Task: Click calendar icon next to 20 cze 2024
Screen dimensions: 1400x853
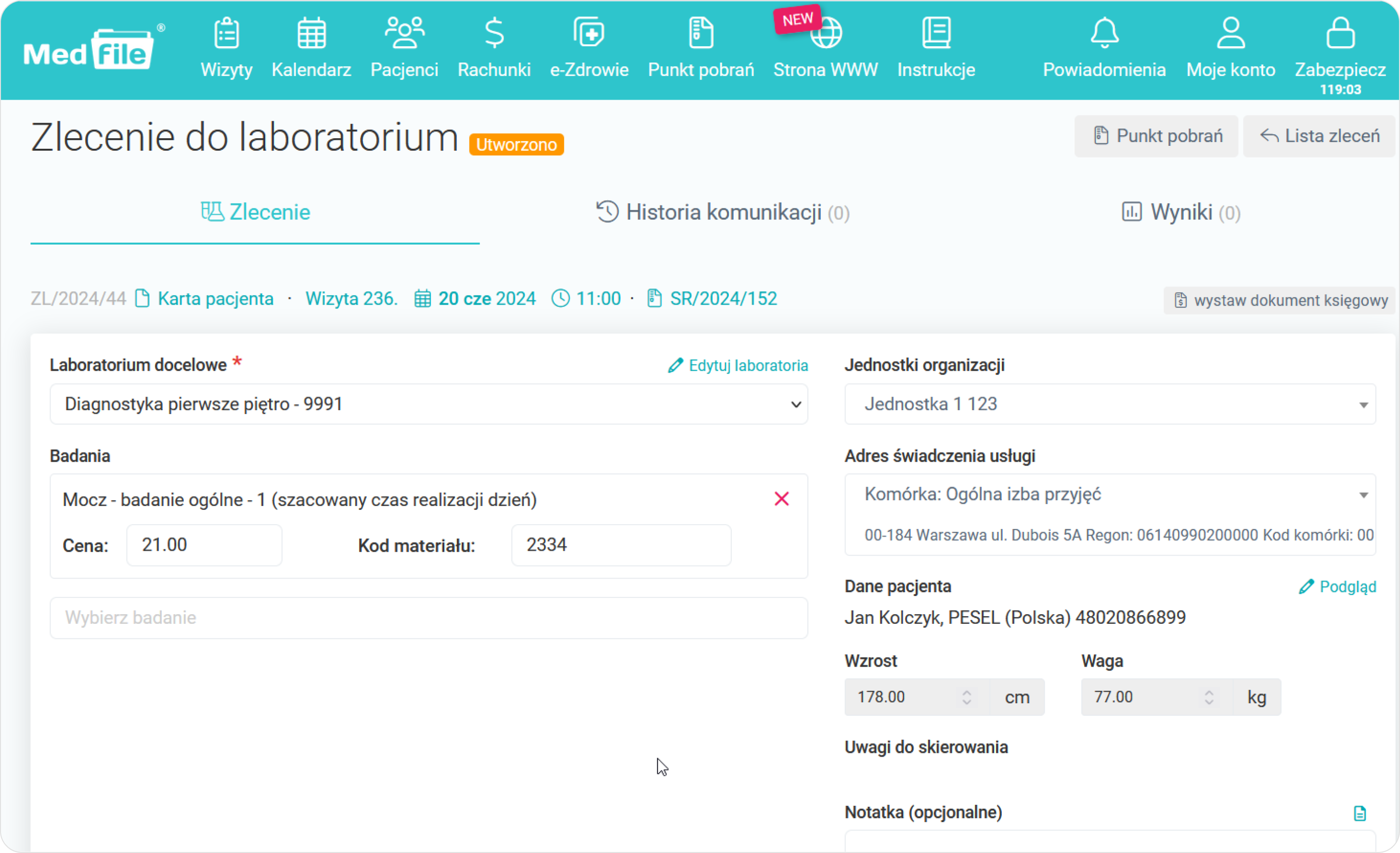Action: 422,298
